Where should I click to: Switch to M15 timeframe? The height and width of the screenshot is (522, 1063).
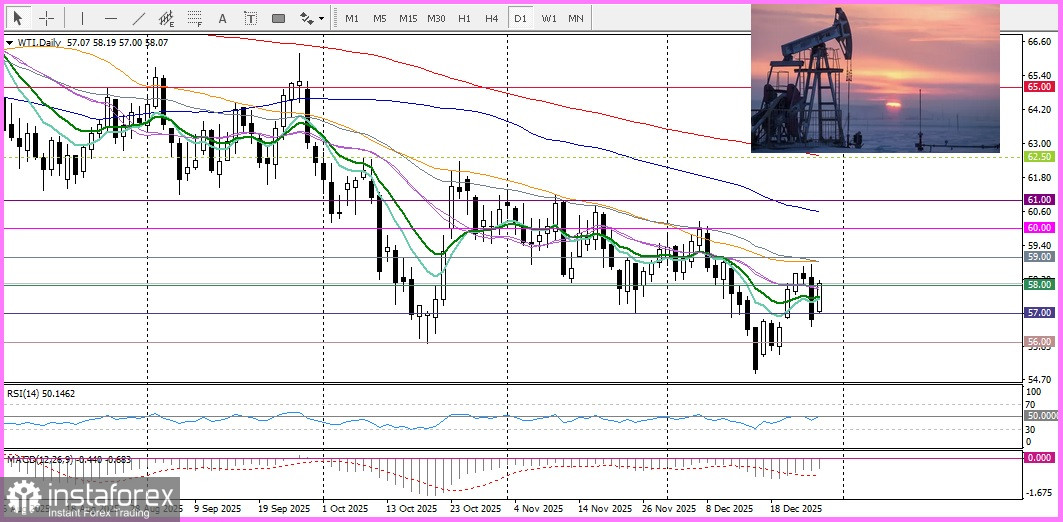(x=408, y=18)
